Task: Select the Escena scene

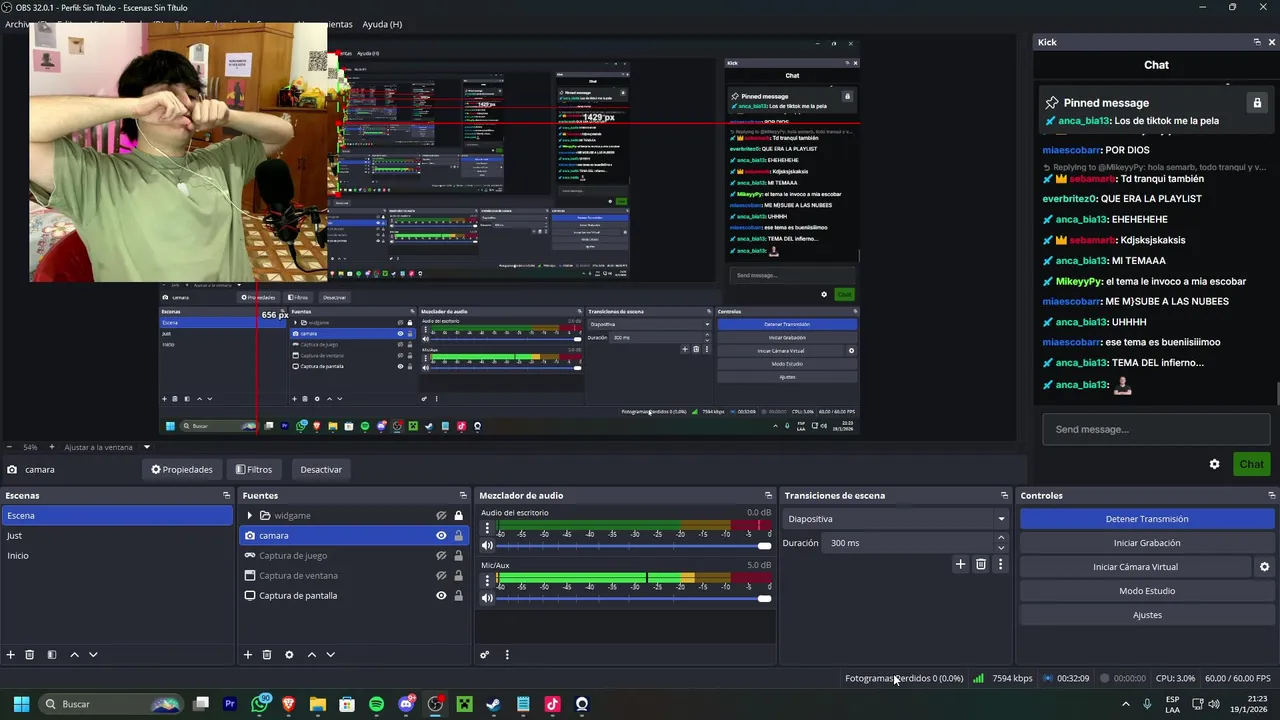Action: tap(117, 516)
